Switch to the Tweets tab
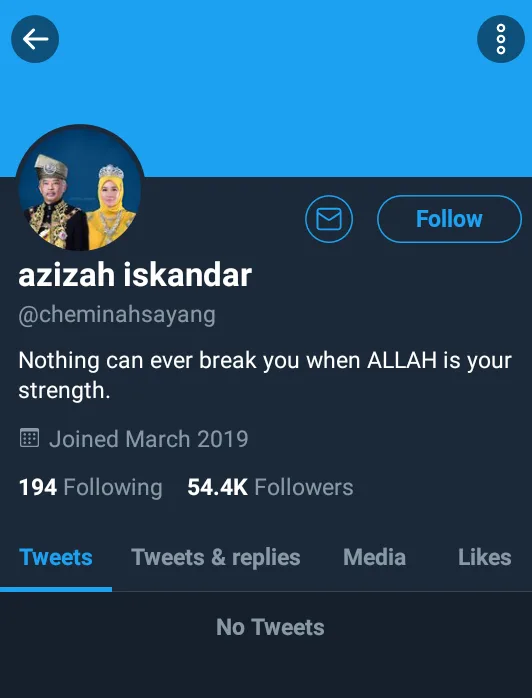 (x=56, y=557)
